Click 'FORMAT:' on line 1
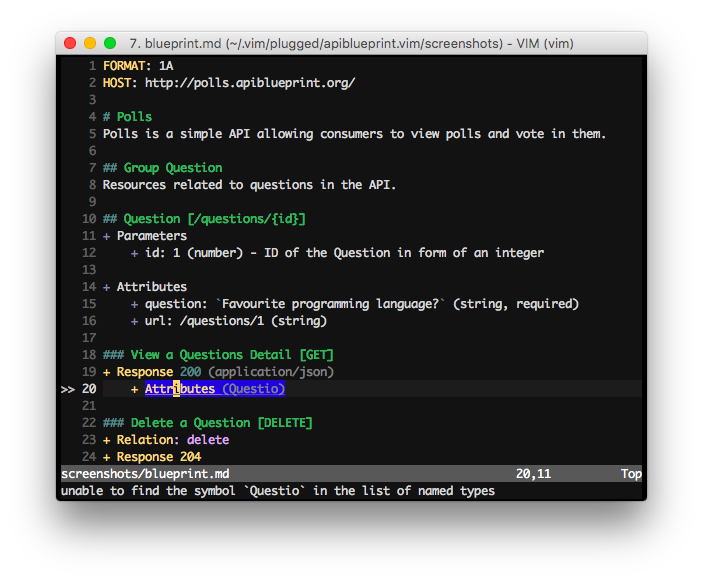703x581 pixels. tap(127, 66)
